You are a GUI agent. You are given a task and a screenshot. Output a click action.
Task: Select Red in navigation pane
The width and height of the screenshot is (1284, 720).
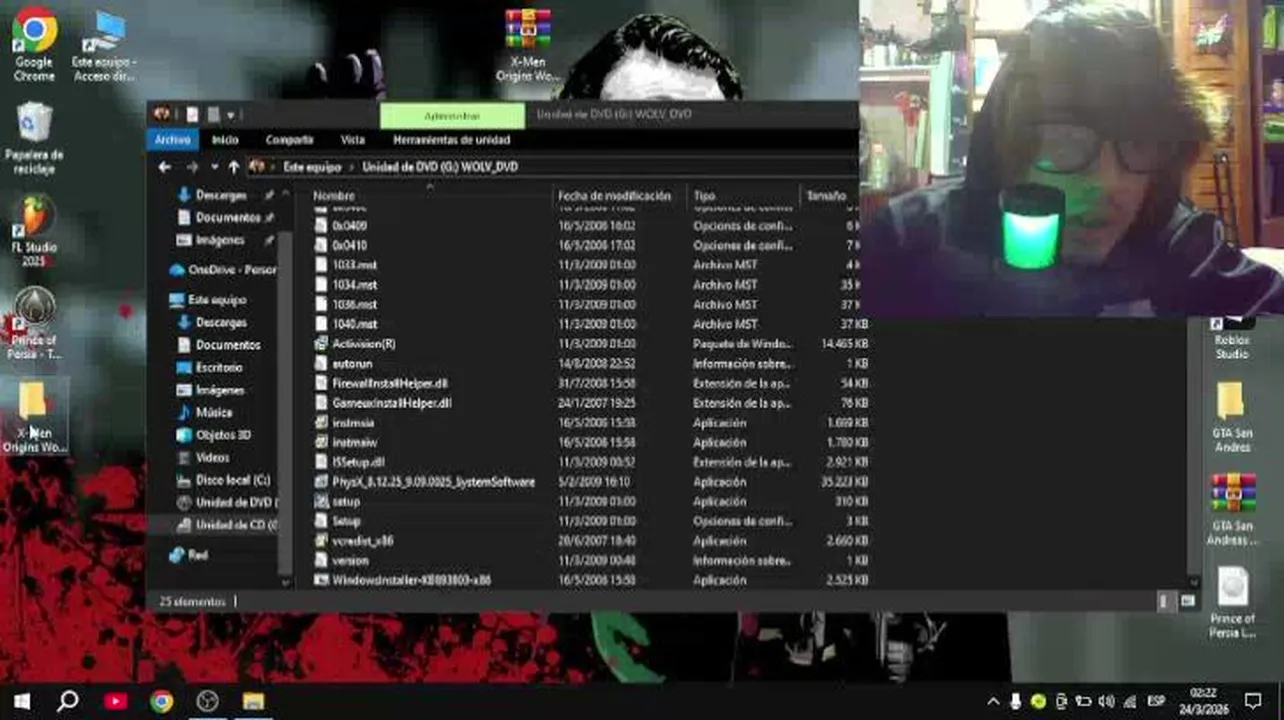(198, 555)
